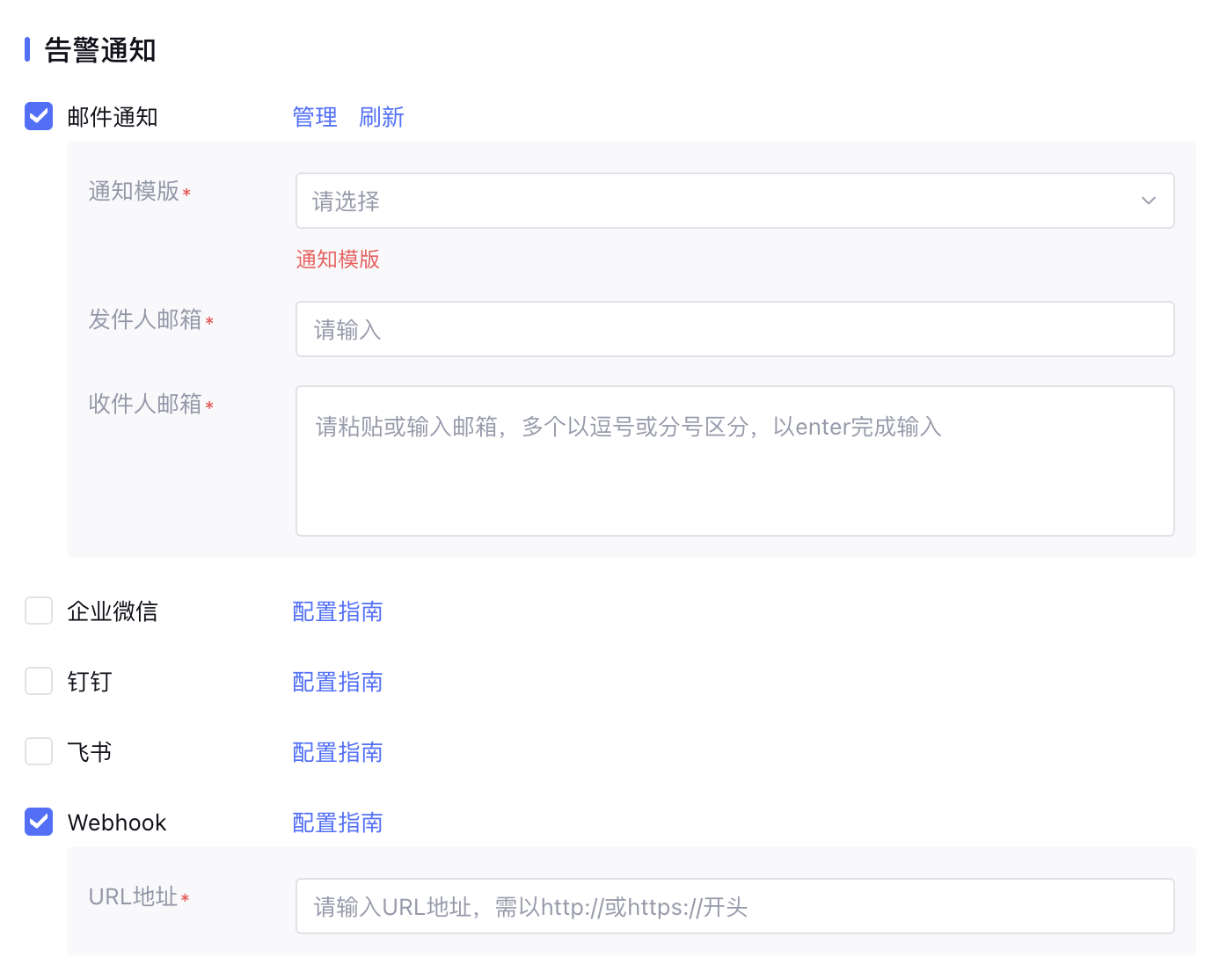Enable the 飞书 checkbox
The image size is (1212, 980).
[x=39, y=751]
